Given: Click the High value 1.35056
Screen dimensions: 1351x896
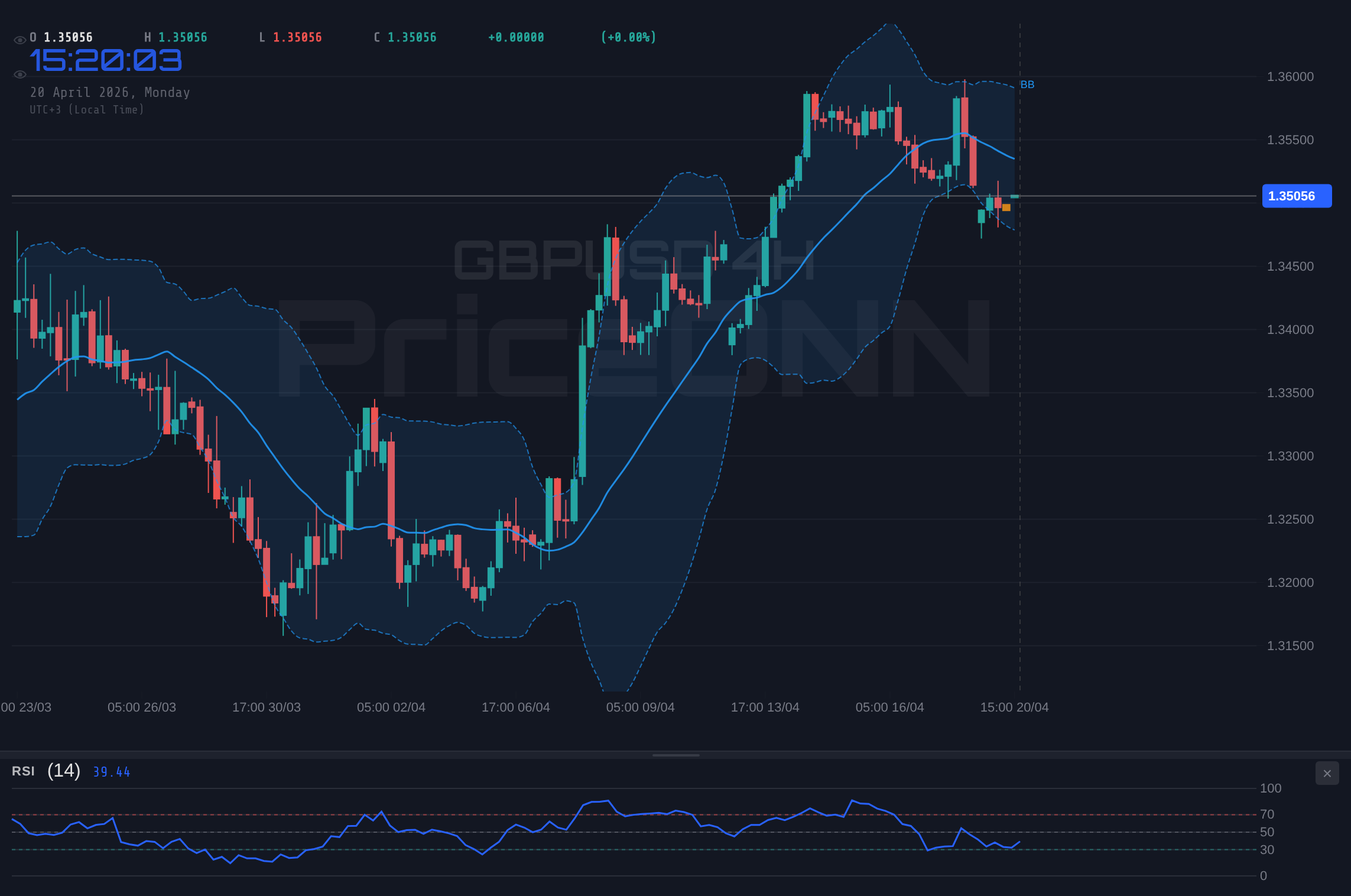Looking at the screenshot, I should click(183, 37).
